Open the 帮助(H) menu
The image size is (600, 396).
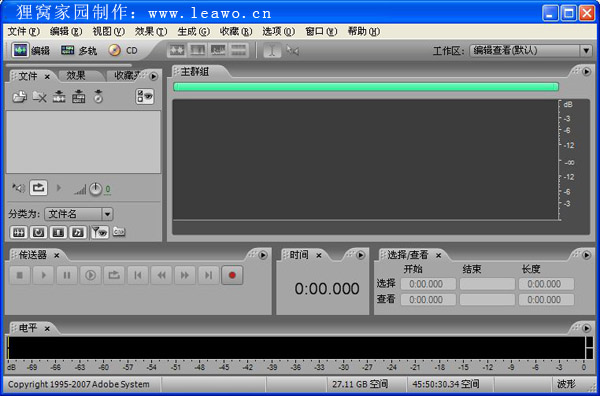pyautogui.click(x=364, y=31)
